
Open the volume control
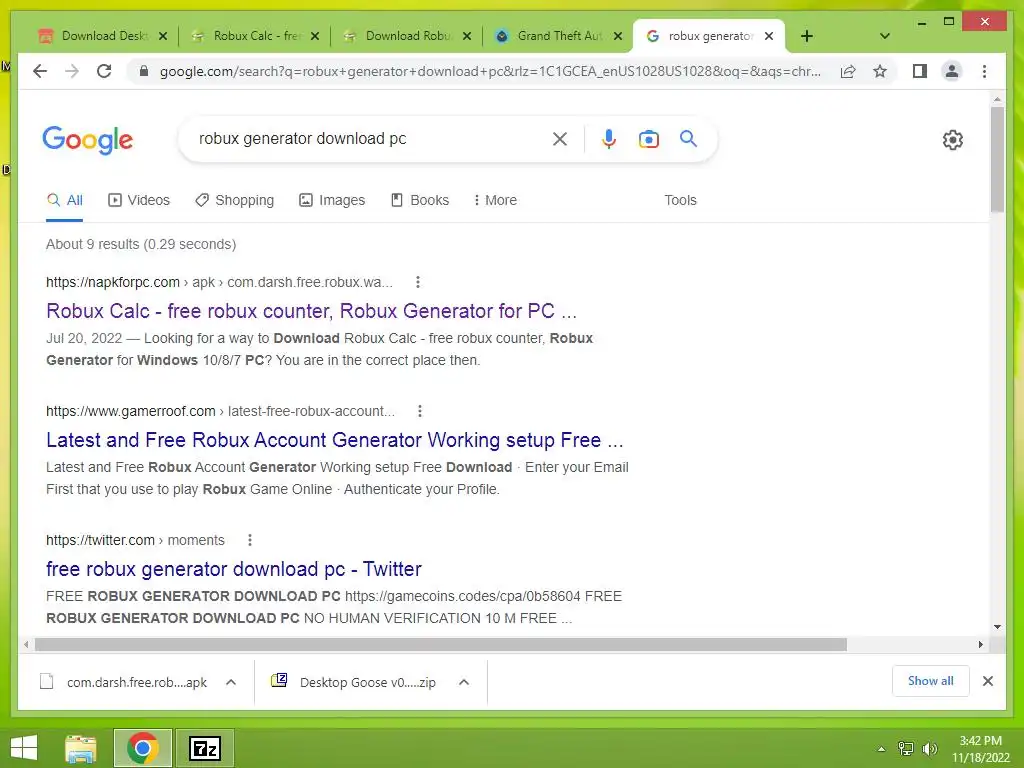929,749
